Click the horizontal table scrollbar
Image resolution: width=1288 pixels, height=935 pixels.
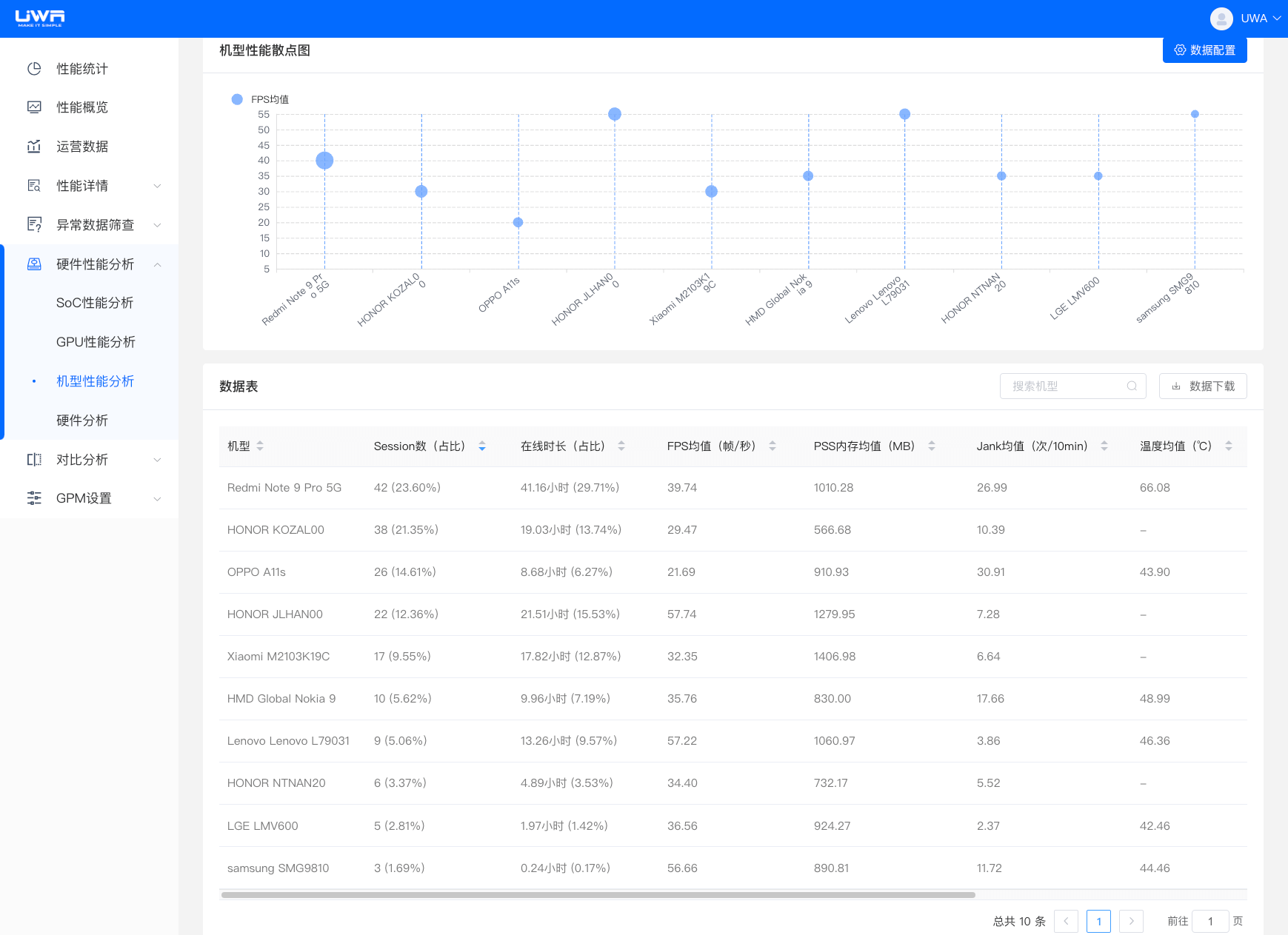click(598, 895)
